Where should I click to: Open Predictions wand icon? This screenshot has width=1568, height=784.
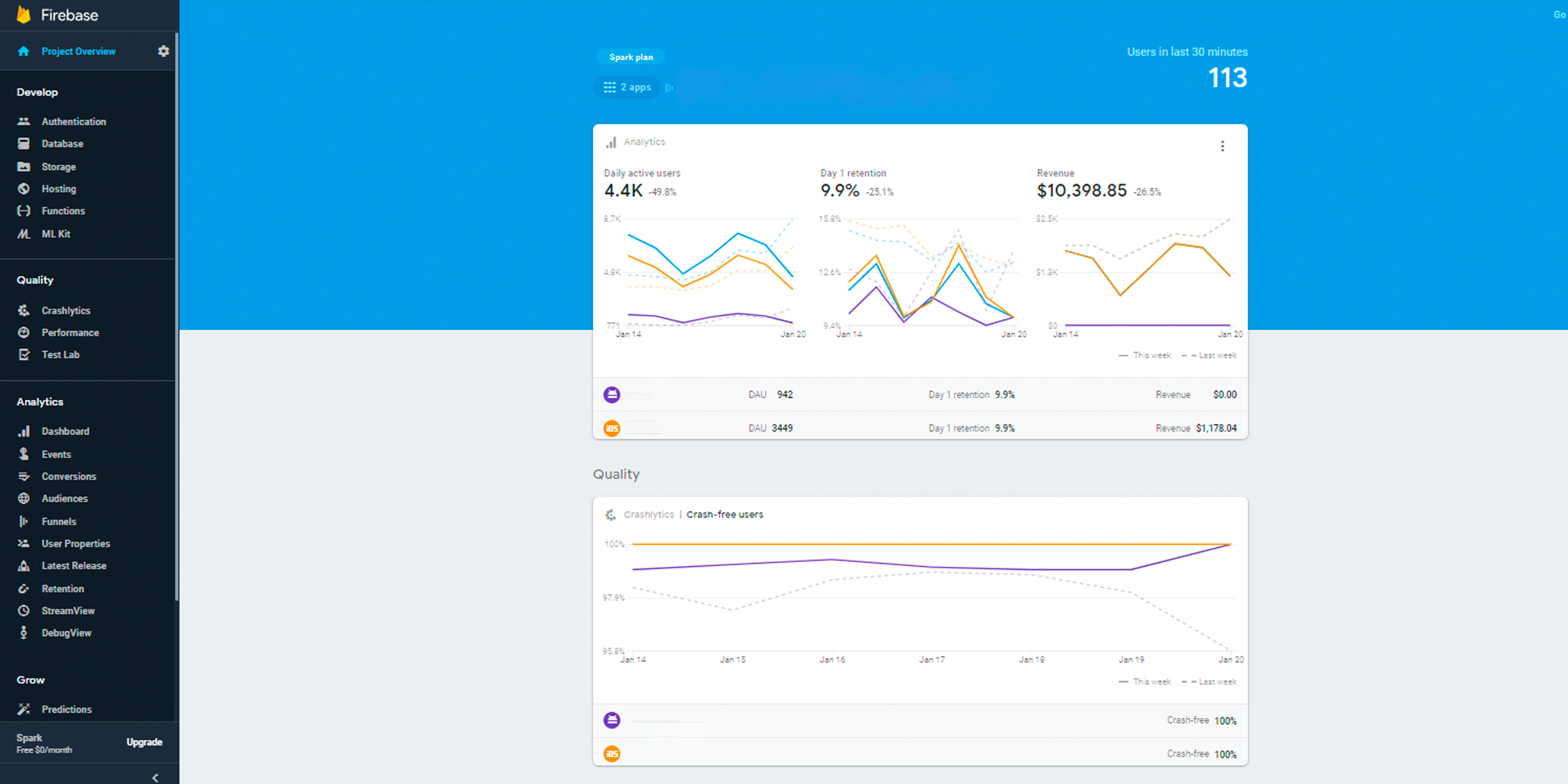click(24, 710)
